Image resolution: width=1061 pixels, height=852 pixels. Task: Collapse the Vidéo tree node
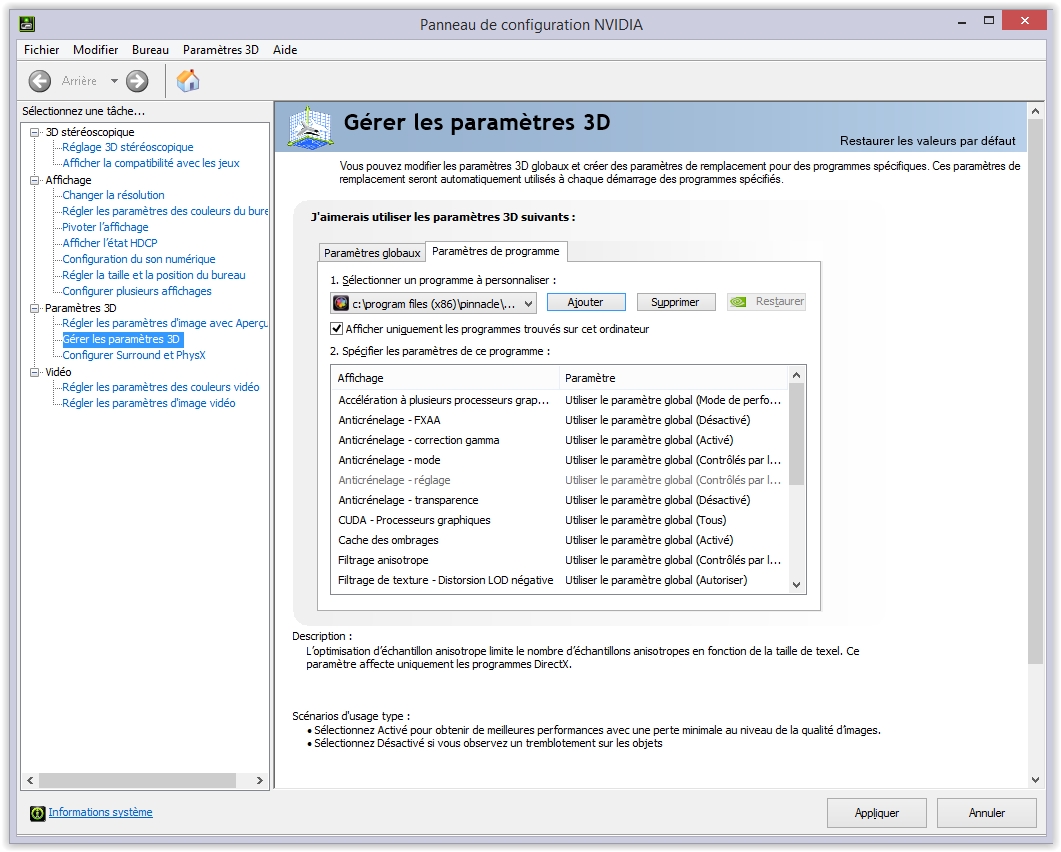(35, 372)
